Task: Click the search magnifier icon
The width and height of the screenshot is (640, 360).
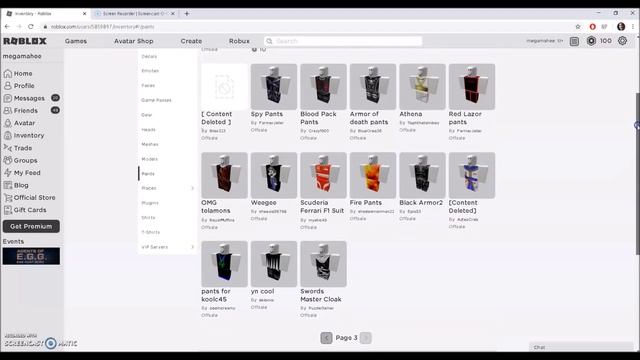Action: tap(269, 41)
